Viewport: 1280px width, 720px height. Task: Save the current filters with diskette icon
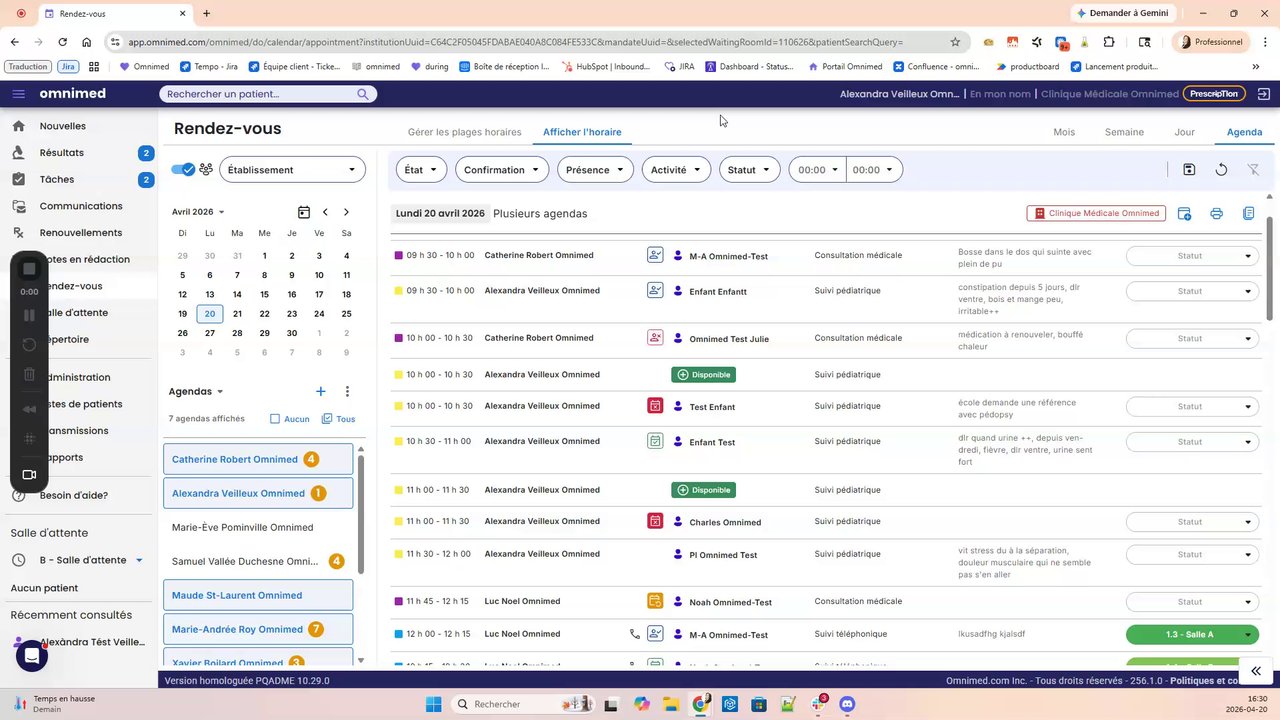tap(1189, 170)
